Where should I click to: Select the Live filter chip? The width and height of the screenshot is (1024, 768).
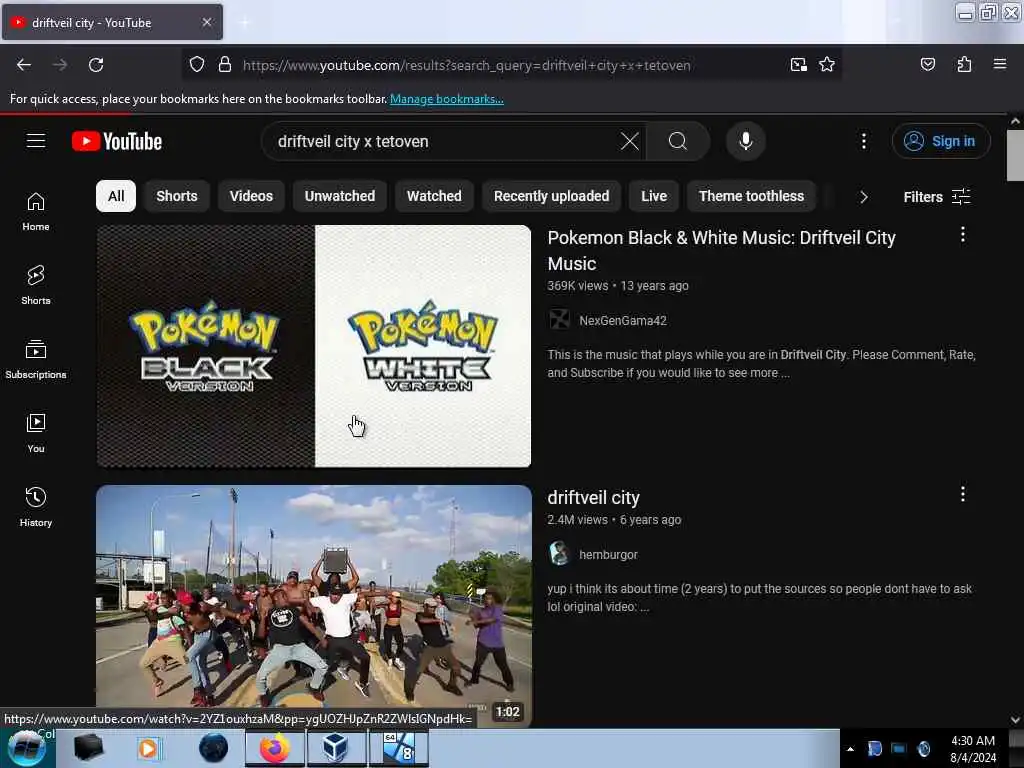(x=654, y=196)
